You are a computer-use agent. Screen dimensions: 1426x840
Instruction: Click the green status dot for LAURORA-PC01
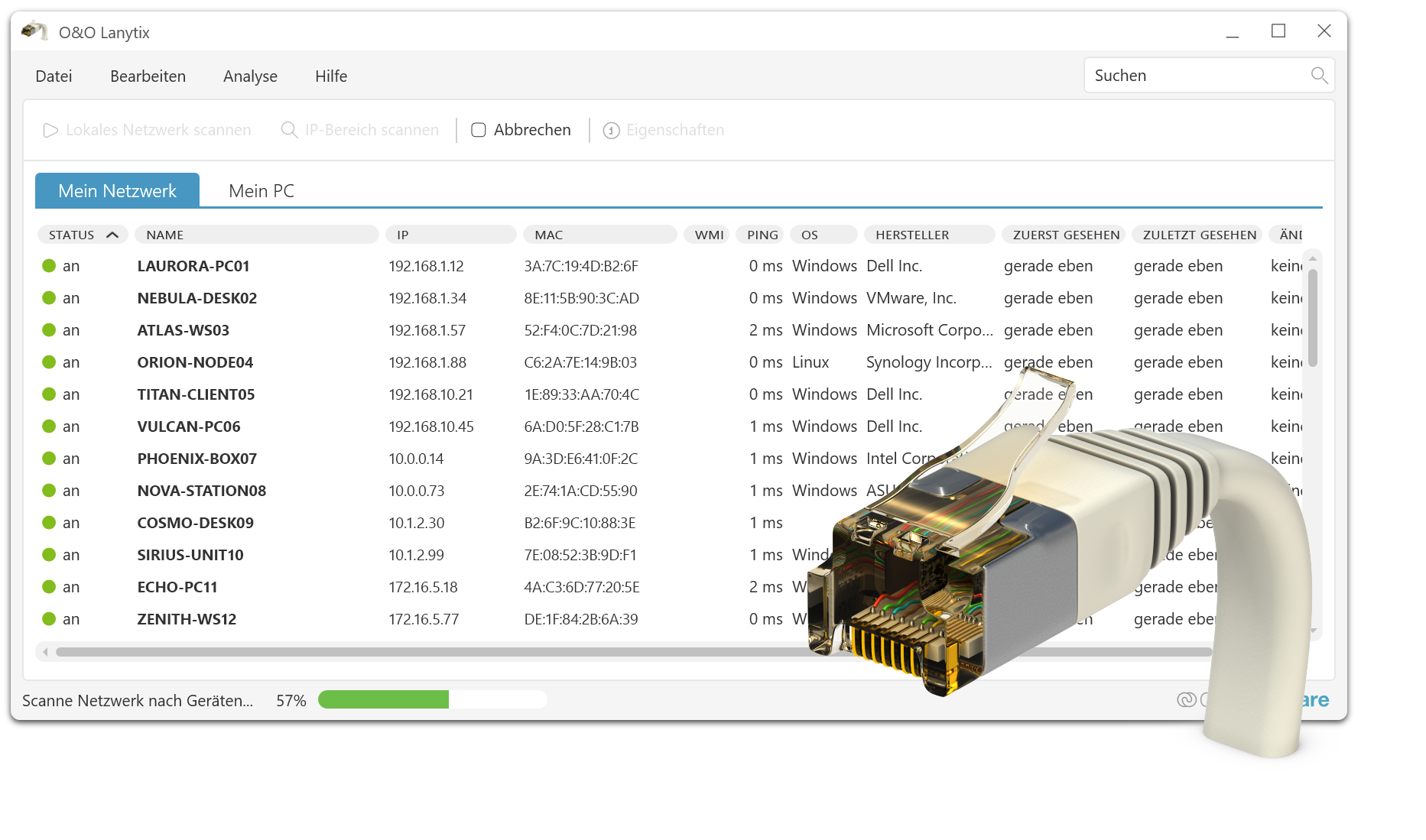click(49, 266)
